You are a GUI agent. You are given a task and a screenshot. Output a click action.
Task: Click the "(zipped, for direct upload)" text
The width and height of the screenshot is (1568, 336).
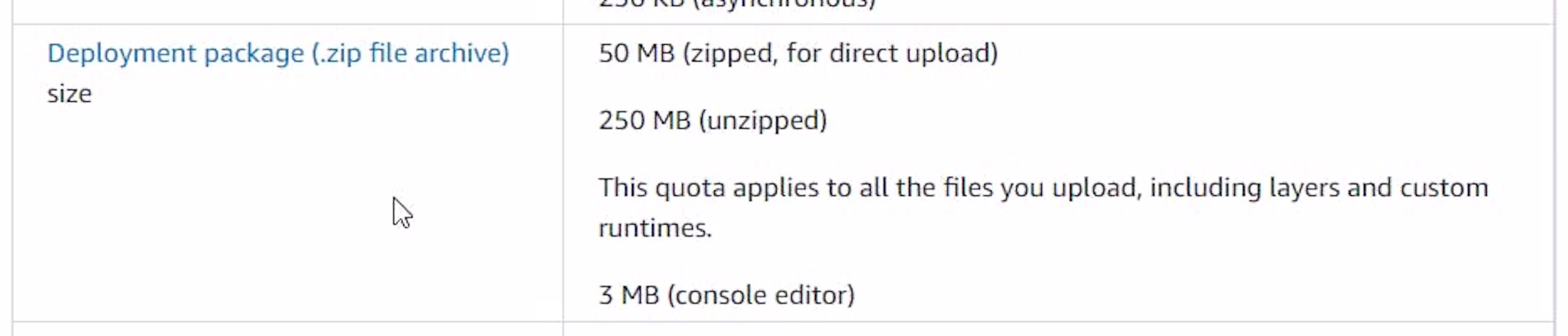(841, 54)
